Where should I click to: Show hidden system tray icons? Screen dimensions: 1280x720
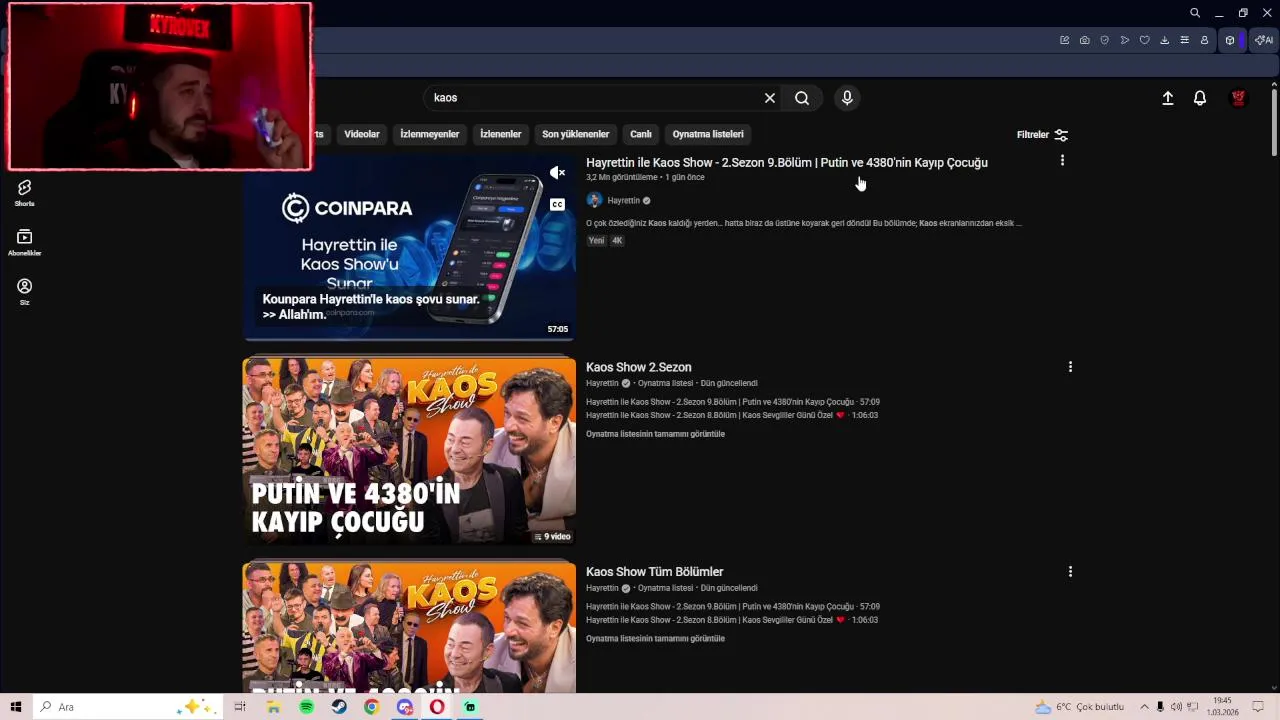(1144, 707)
